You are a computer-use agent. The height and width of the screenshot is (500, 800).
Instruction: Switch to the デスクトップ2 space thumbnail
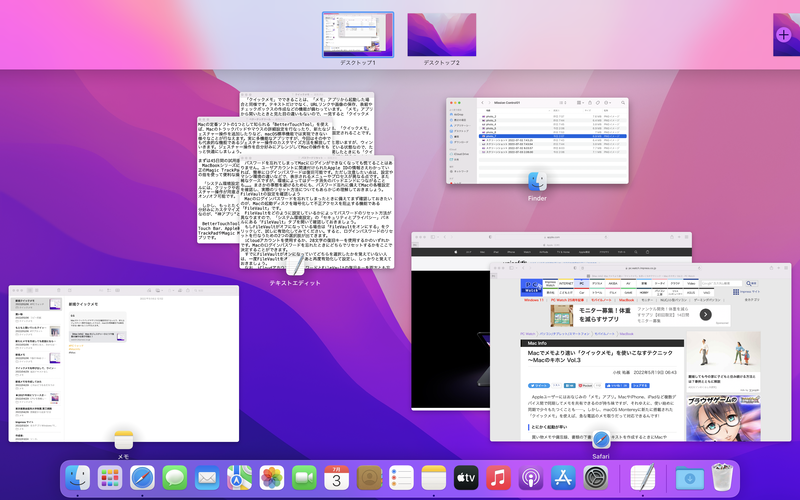[442, 35]
